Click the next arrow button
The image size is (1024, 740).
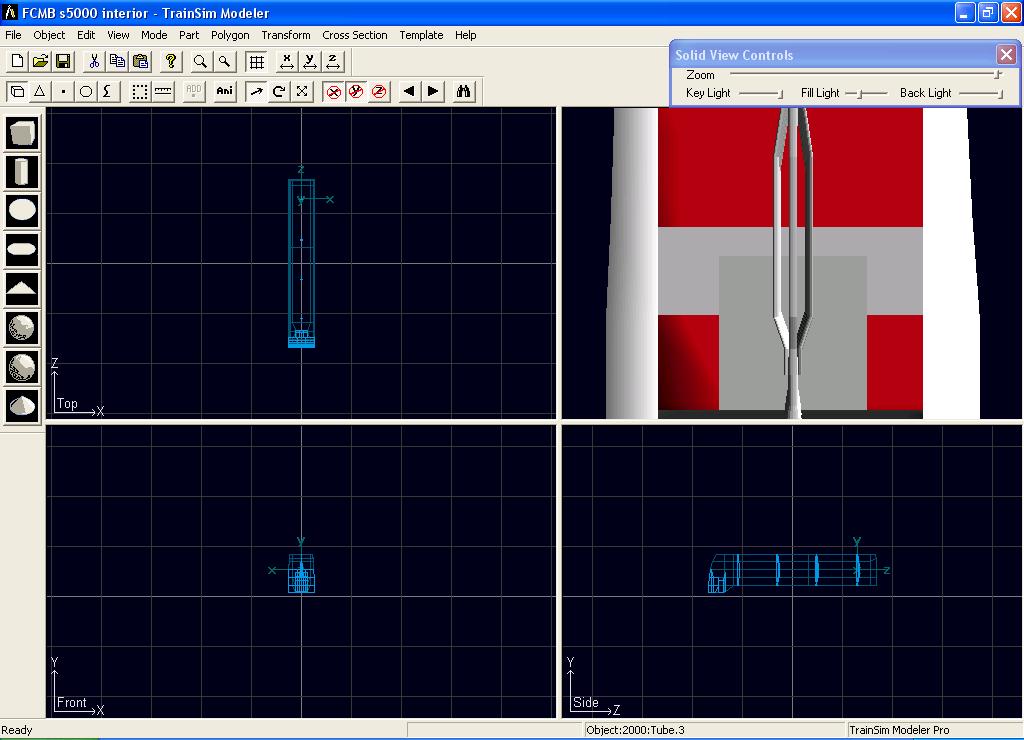coord(433,91)
